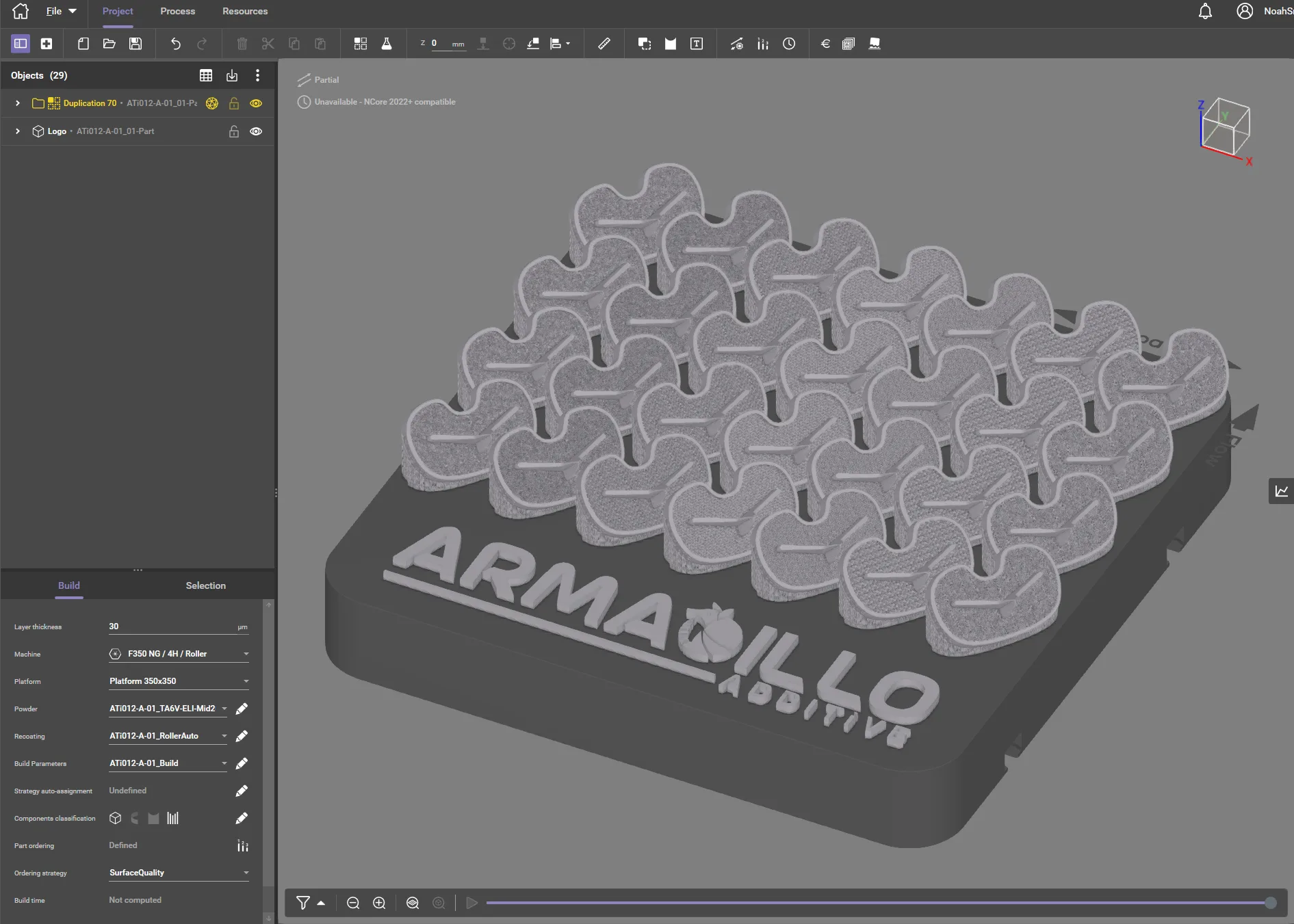
Task: Zoom out with the minus magnifier
Action: pyautogui.click(x=353, y=903)
